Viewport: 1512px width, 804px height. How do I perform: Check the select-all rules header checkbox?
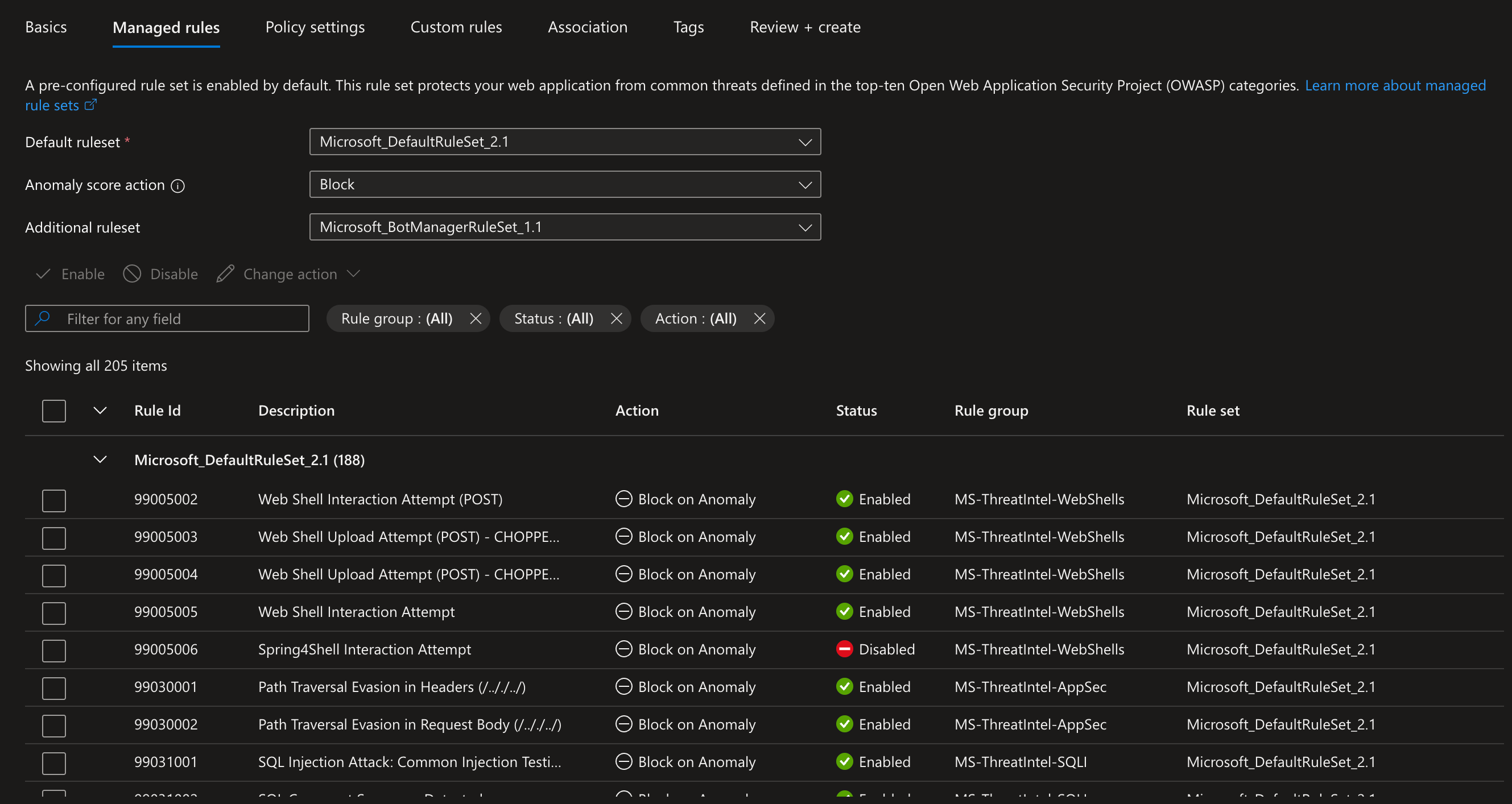[53, 411]
